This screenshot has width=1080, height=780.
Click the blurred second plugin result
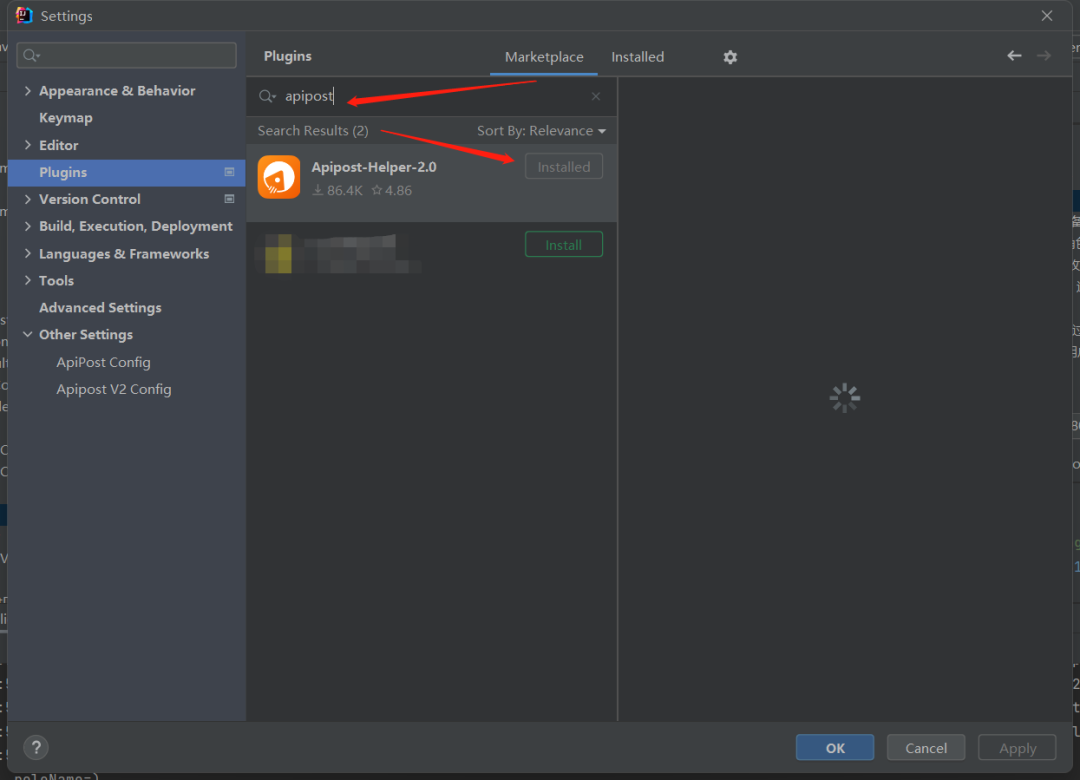(x=432, y=254)
